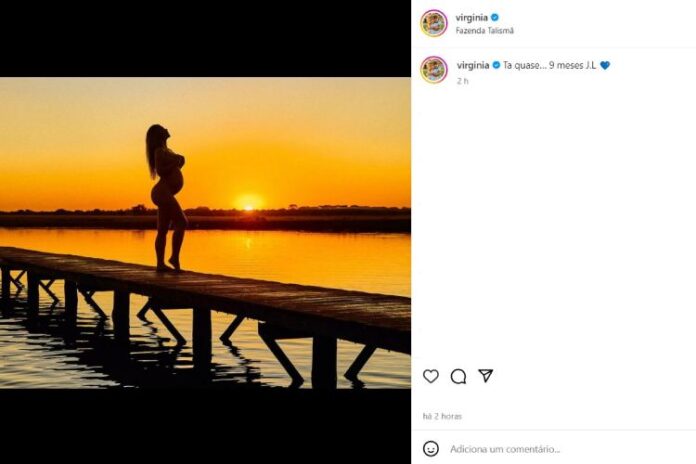Viewport: 696px width, 464px height.
Task: Open comments via the speech bubble icon
Action: point(458,376)
